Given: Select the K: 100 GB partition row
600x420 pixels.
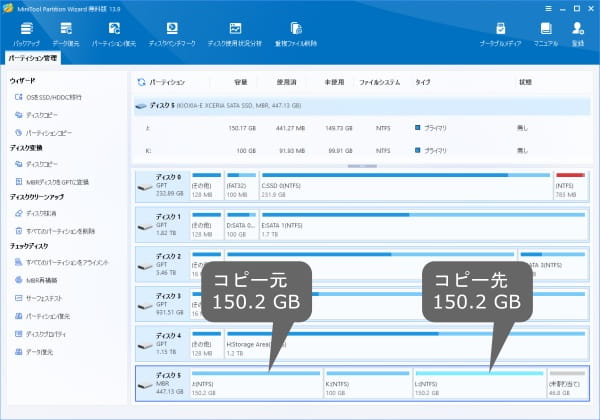Looking at the screenshot, I should point(362,151).
